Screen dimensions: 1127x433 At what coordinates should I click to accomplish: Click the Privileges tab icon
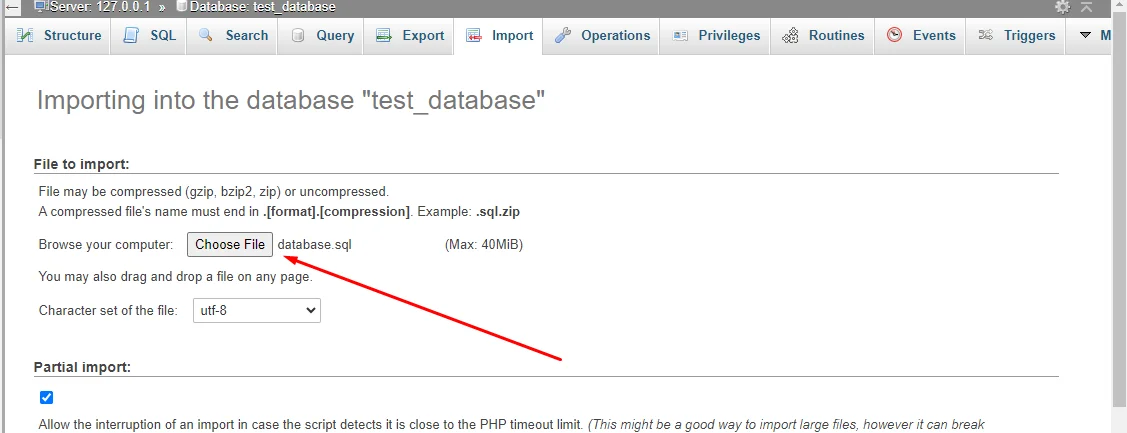point(680,36)
